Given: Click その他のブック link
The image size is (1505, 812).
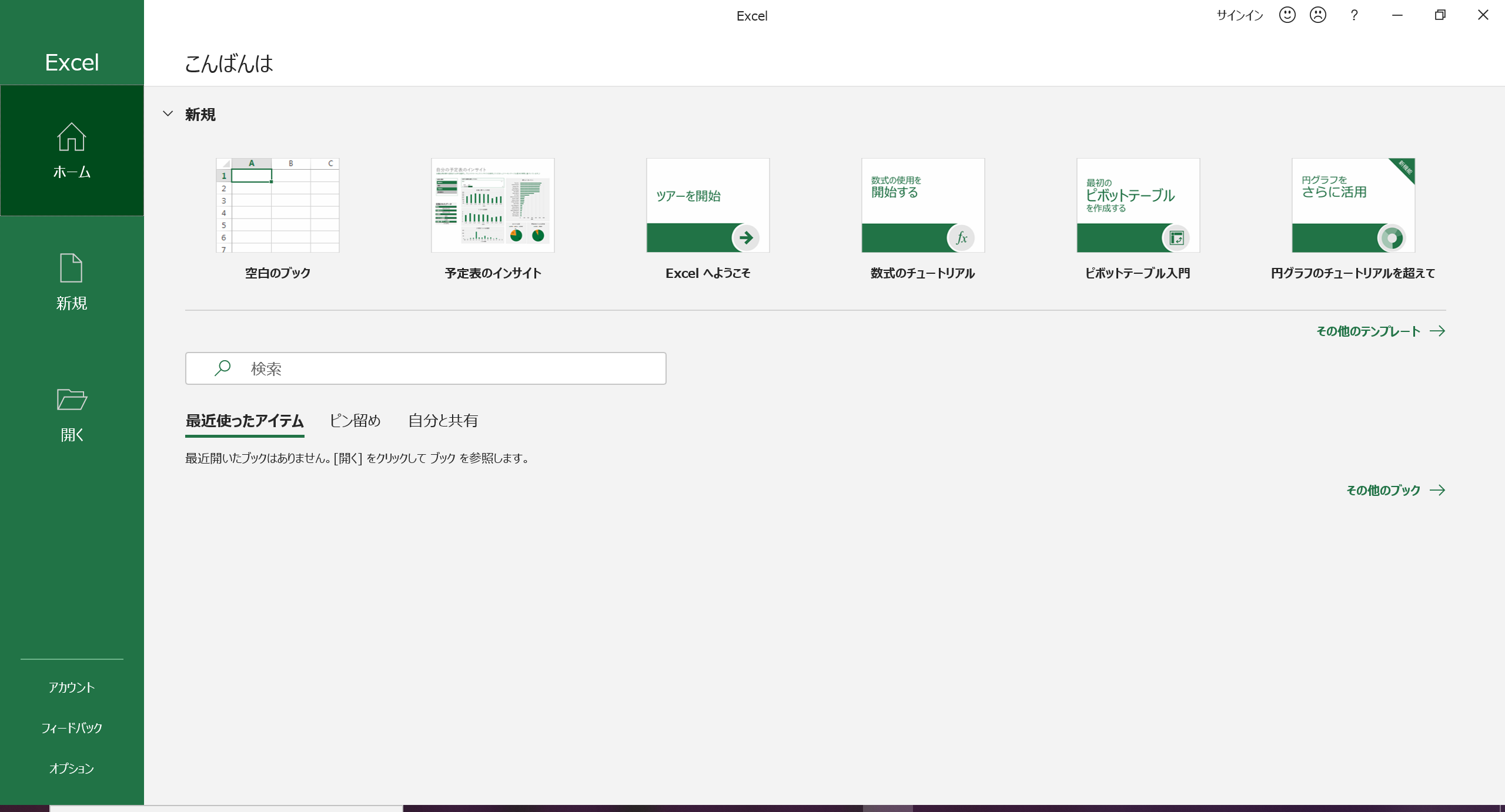Looking at the screenshot, I should 1396,490.
